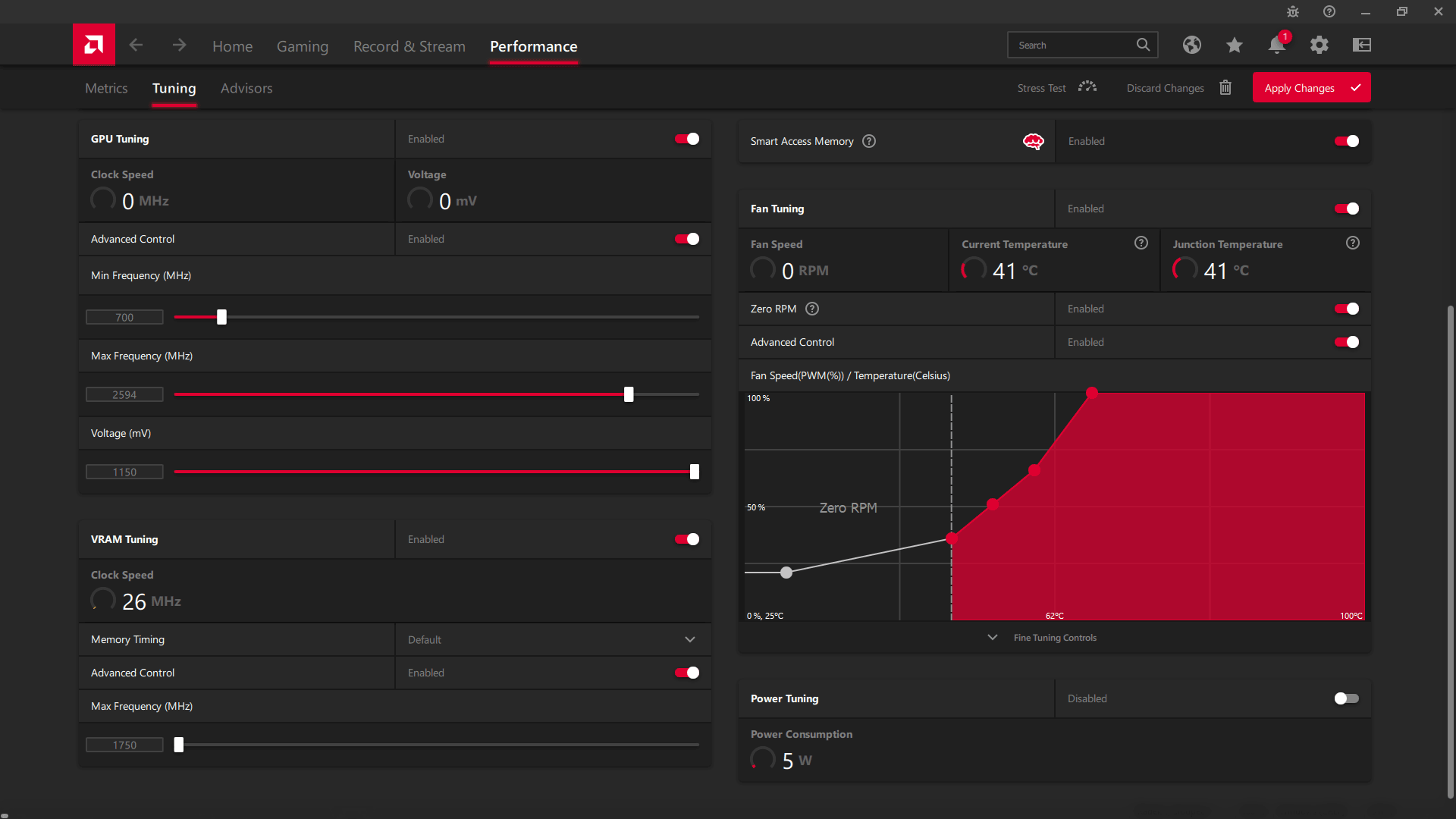Click the Smart Access Memory brain icon
The image size is (1456, 819).
coord(1034,141)
